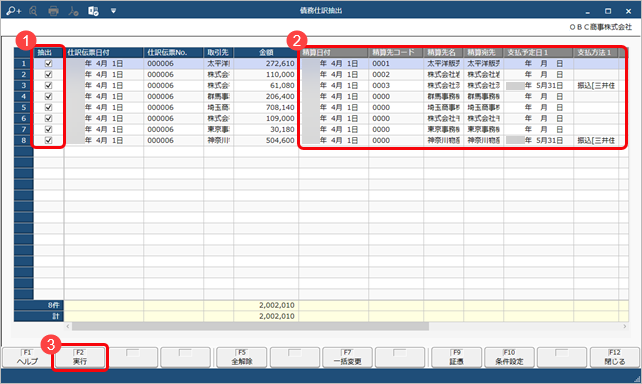The image size is (642, 384).
Task: Click the PDF output icon
Action: [73, 11]
